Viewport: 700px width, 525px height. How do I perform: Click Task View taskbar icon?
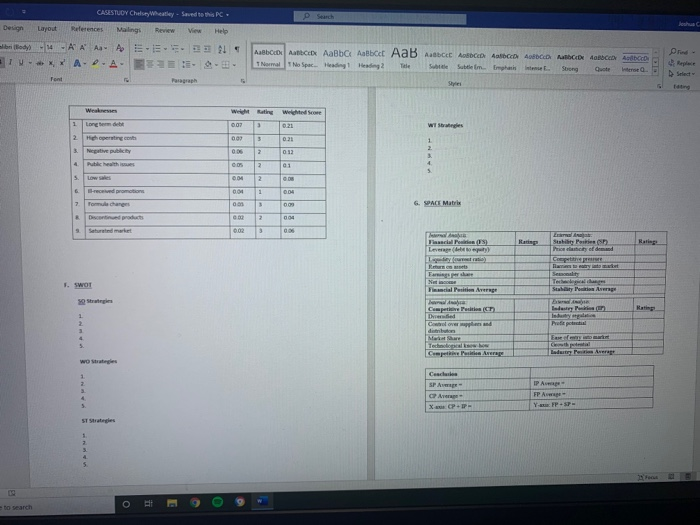[x=149, y=504]
